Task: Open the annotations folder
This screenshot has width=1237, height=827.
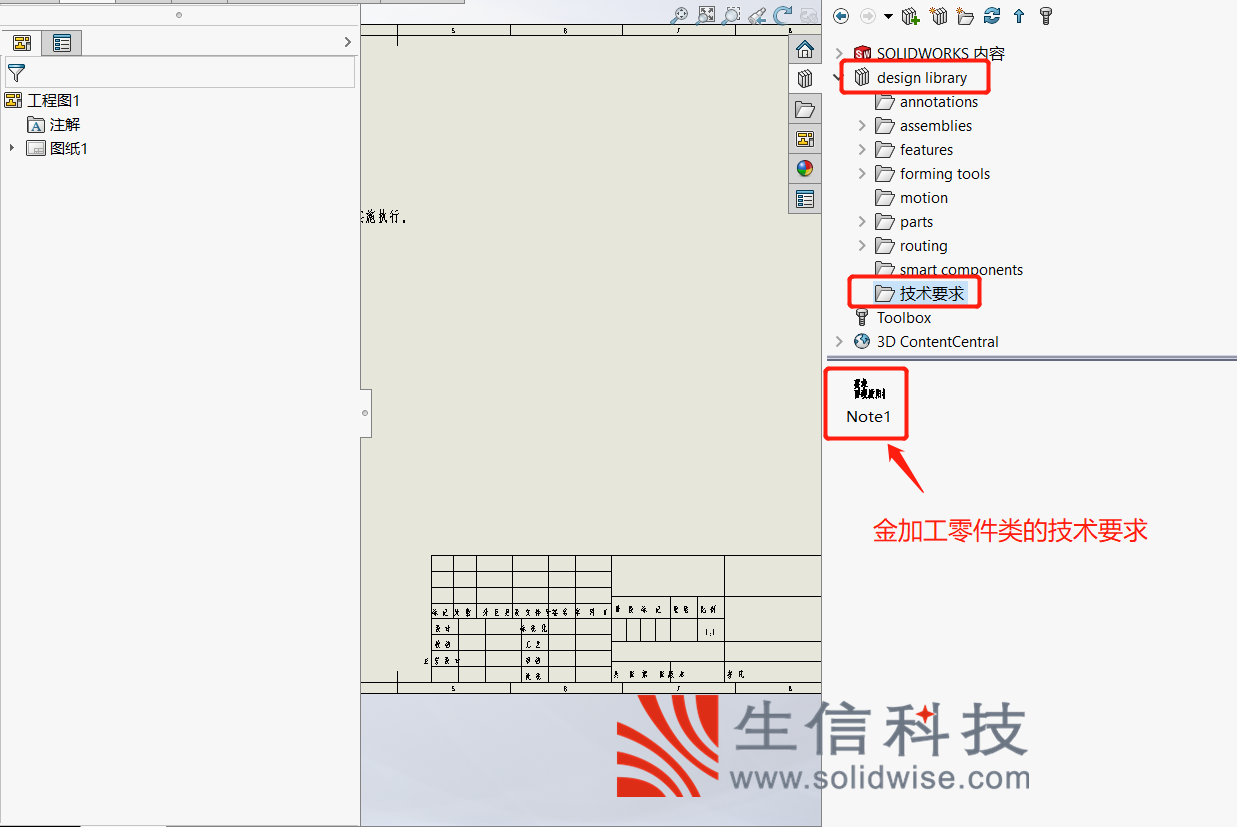Action: coord(939,102)
